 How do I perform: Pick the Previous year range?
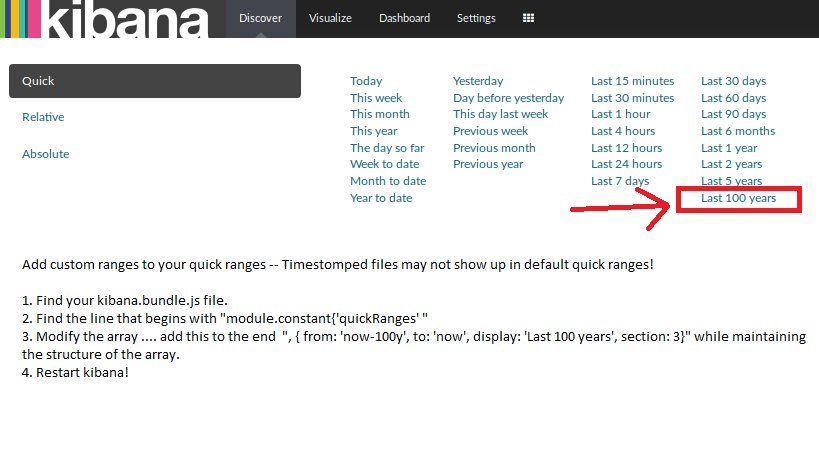tap(488, 164)
